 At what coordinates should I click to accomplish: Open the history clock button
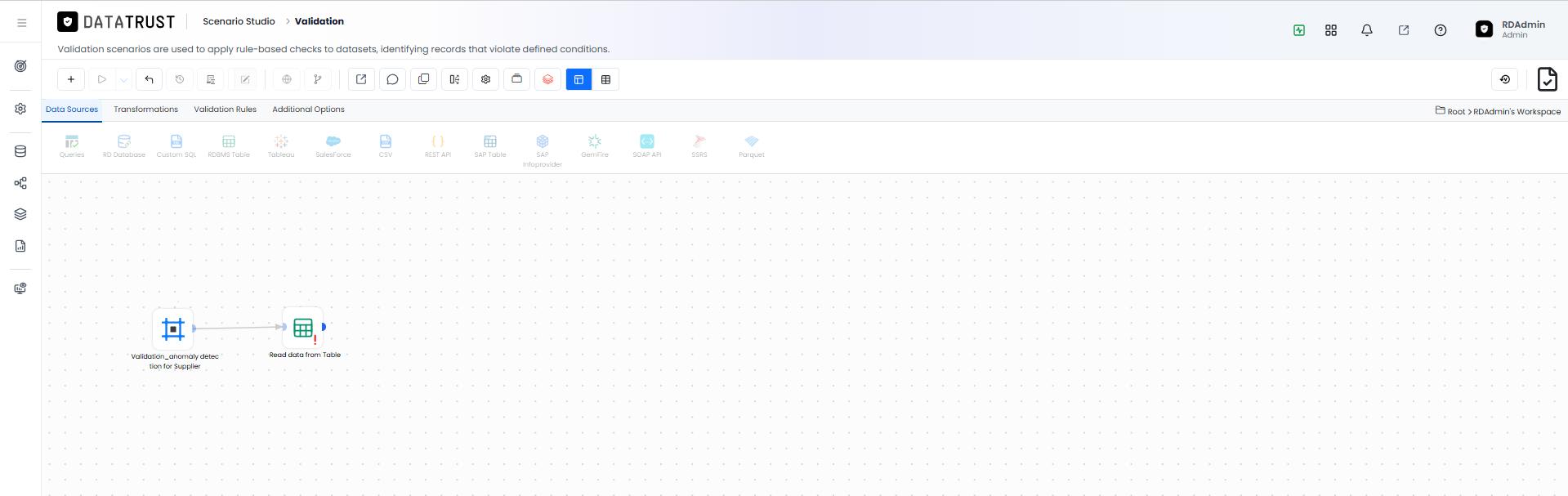click(x=180, y=79)
